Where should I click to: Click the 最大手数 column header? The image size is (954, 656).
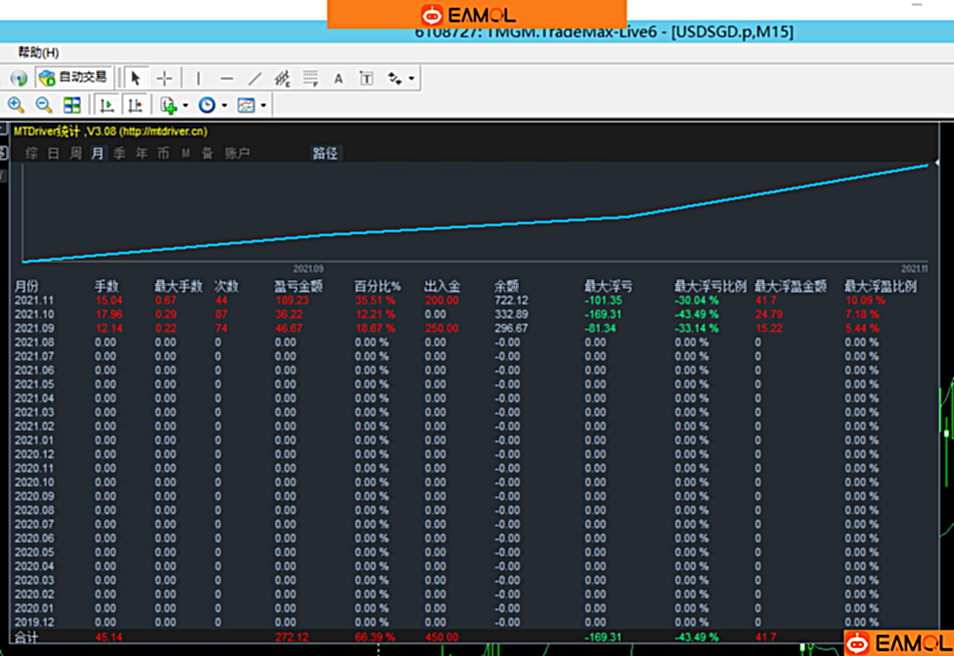pyautogui.click(x=178, y=286)
